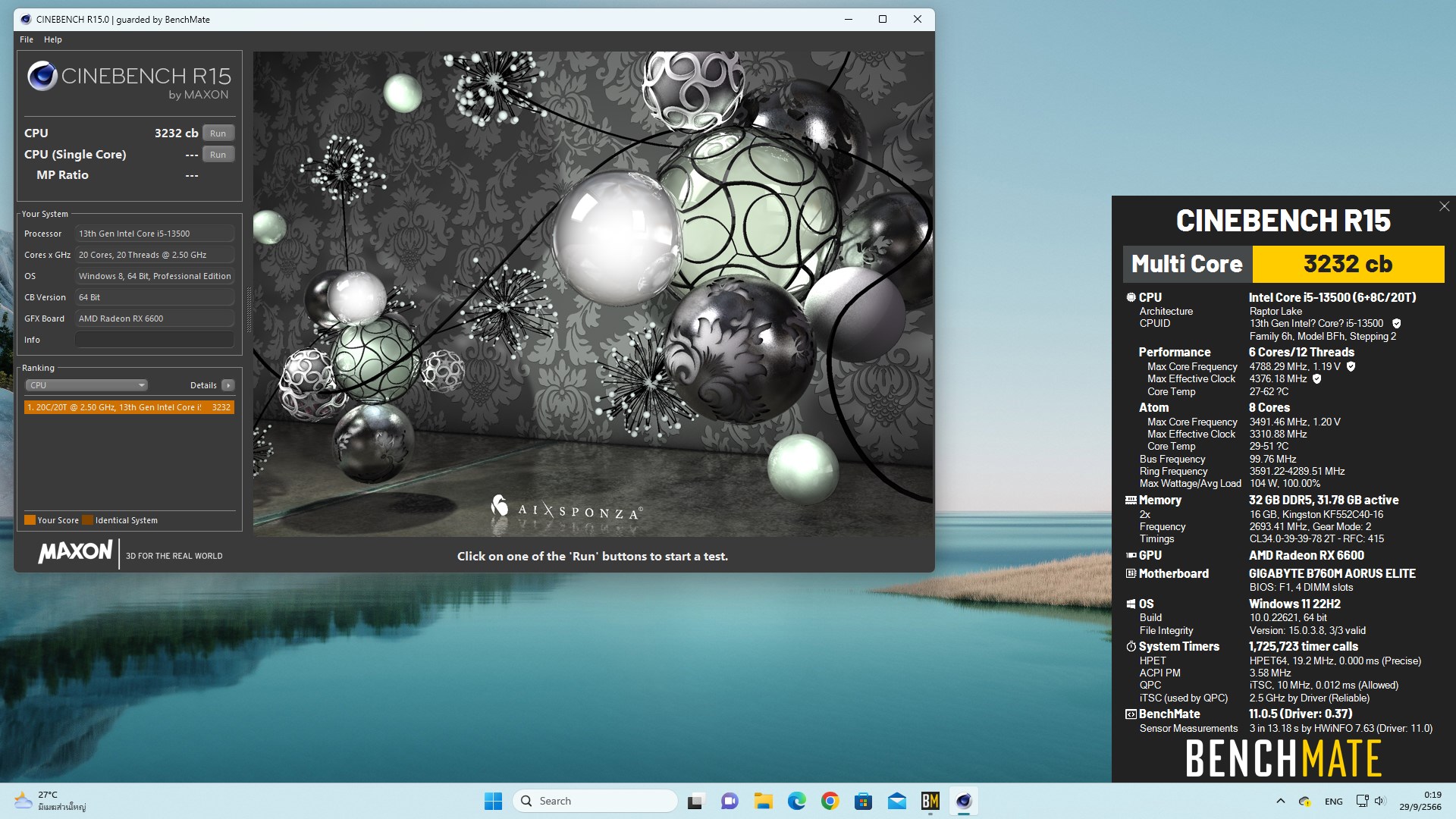Screen dimensions: 1456x819
Task: Switch to BenchMate taskbar icon
Action: 930,801
